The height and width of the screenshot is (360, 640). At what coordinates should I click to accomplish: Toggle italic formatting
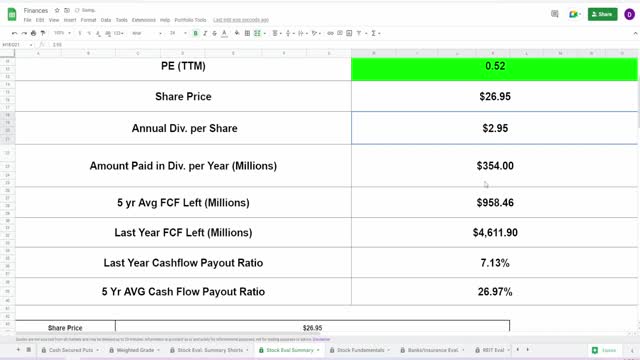[205, 33]
